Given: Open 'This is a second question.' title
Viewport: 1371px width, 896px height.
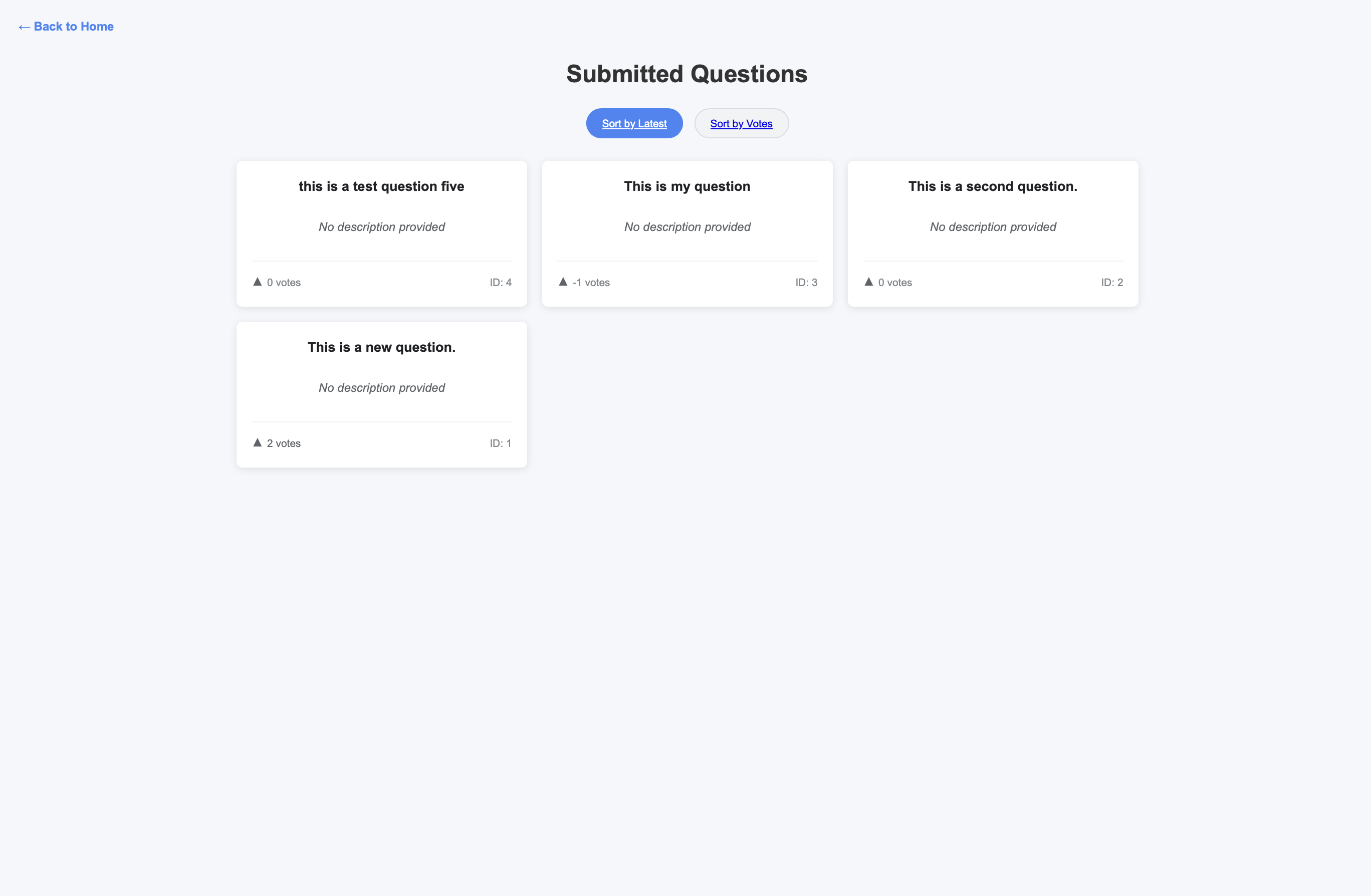Looking at the screenshot, I should point(993,186).
